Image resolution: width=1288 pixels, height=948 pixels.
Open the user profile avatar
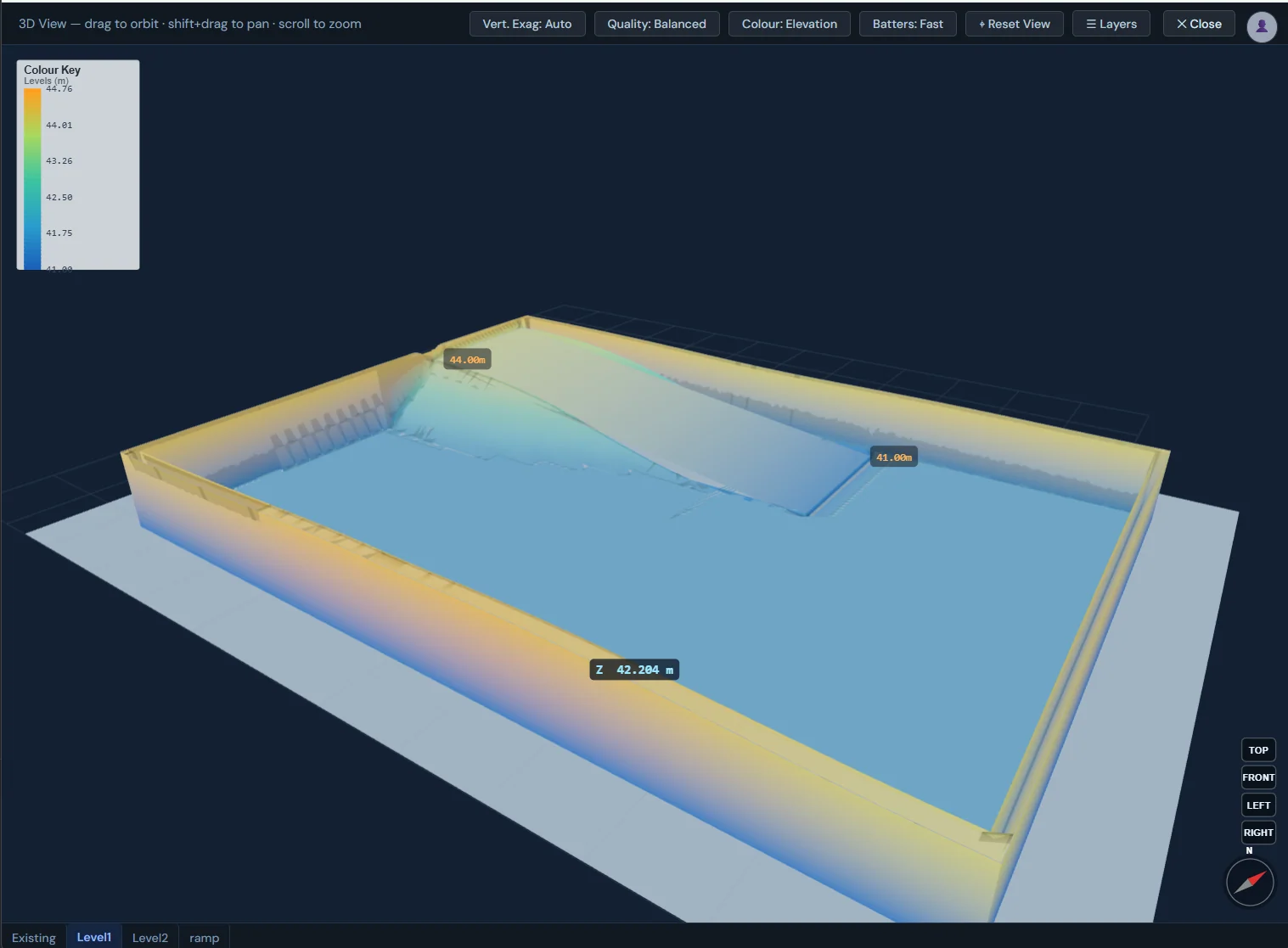pos(1262,26)
